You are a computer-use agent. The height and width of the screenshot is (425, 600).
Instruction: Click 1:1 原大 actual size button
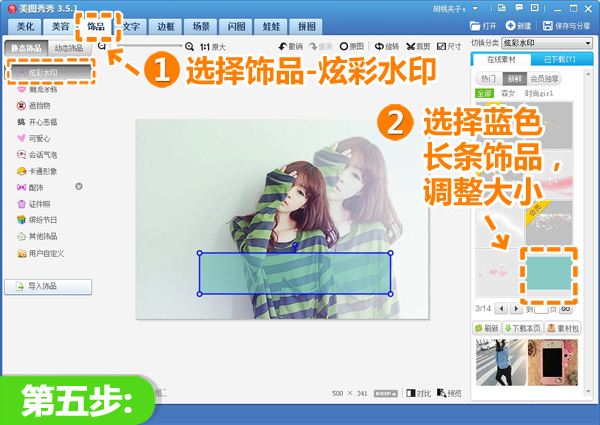tap(213, 47)
